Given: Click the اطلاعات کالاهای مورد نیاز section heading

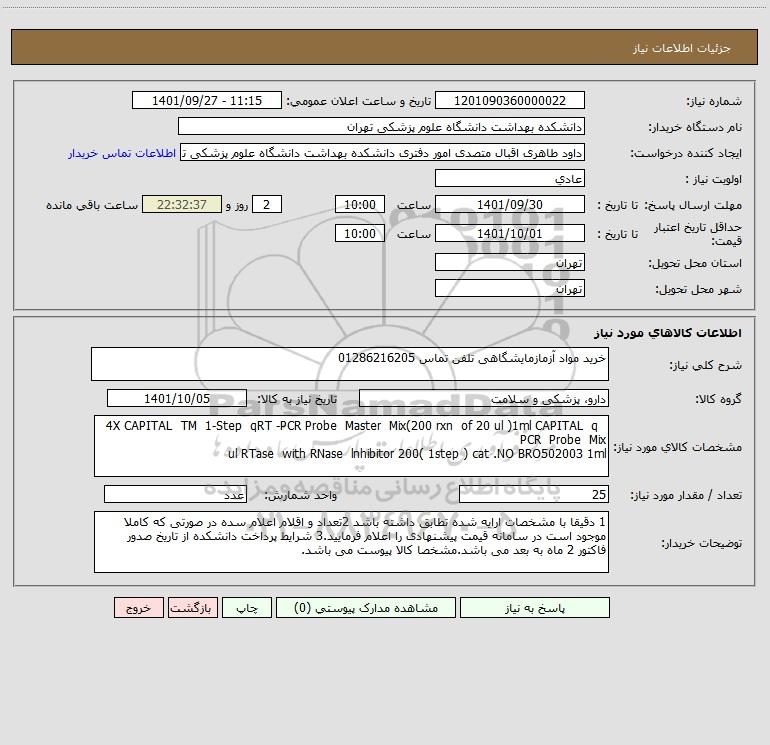Looking at the screenshot, I should point(667,332).
